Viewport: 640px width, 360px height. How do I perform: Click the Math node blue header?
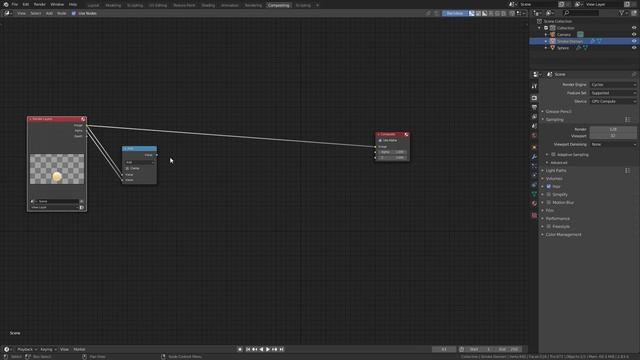click(x=139, y=148)
